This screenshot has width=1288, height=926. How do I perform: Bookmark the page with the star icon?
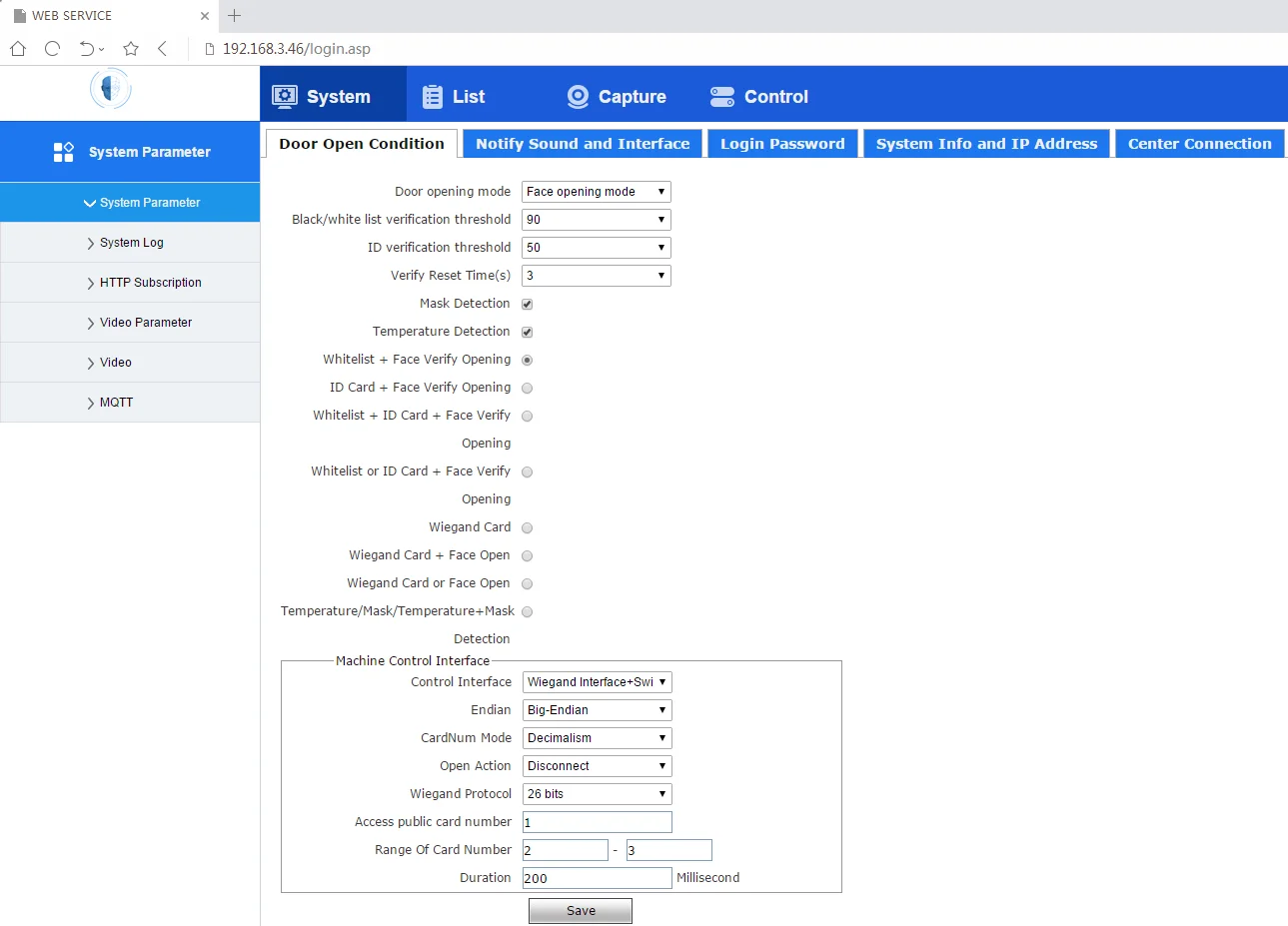[131, 48]
